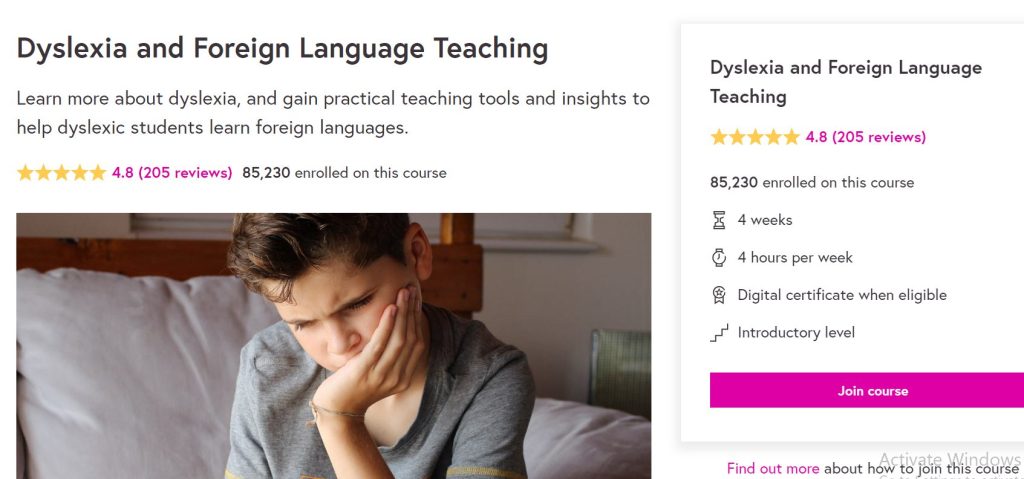
Task: Click the 85,230 enrolled text in sidebar
Action: [x=812, y=183]
